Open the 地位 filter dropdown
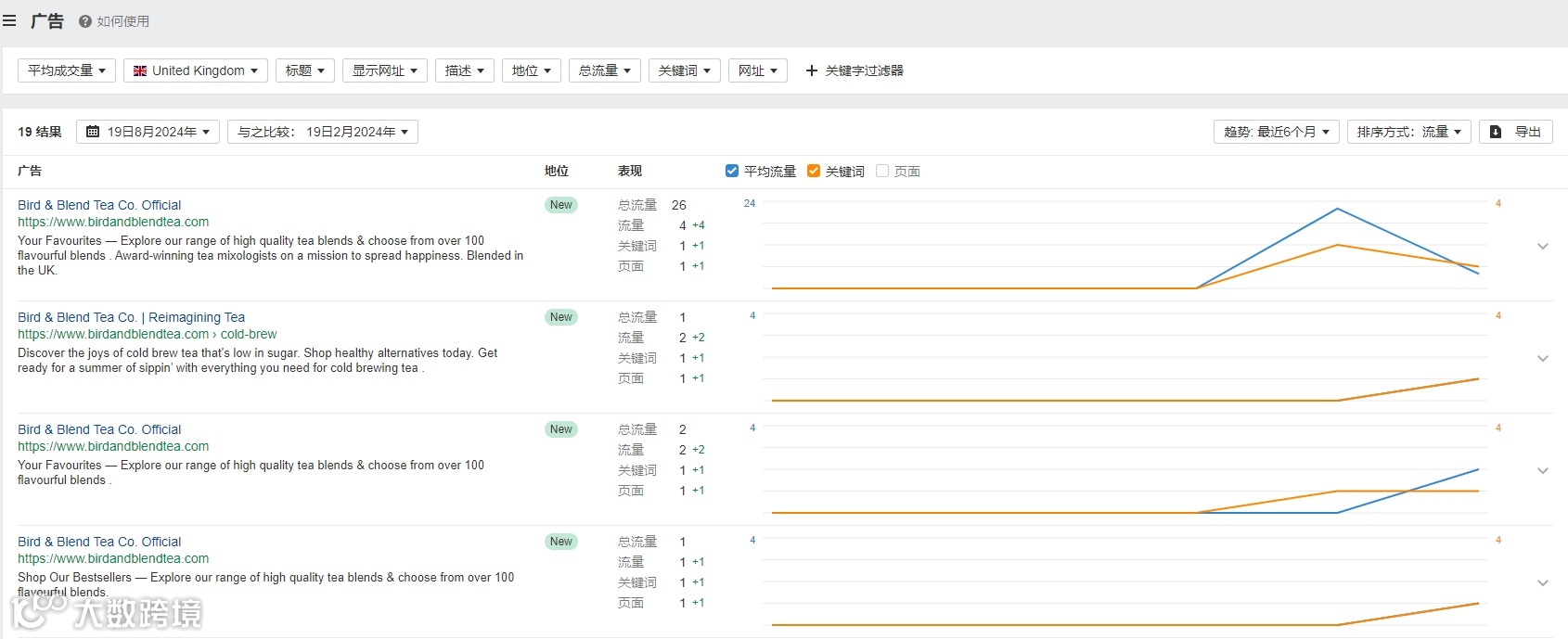 coord(532,70)
